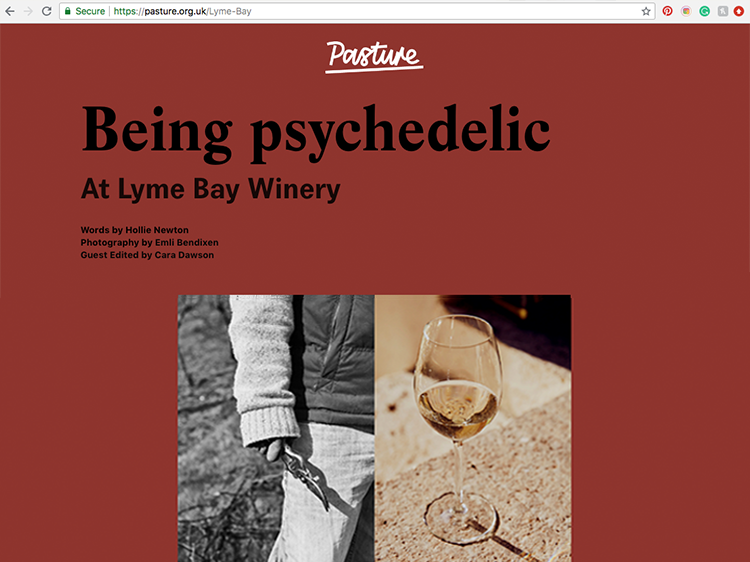Click the 'Being psychedelic' headline
Screen dimensions: 750x562
316,133
